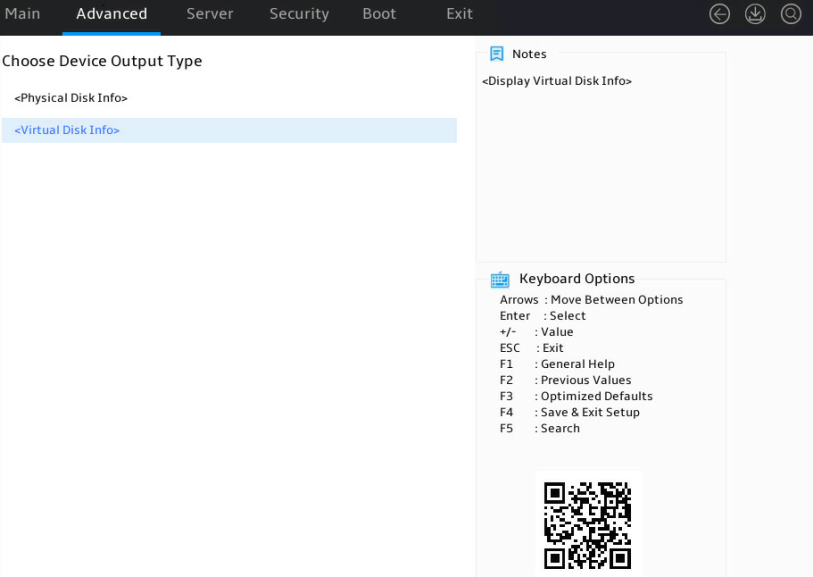Click the +/- Value help line

tap(536, 332)
